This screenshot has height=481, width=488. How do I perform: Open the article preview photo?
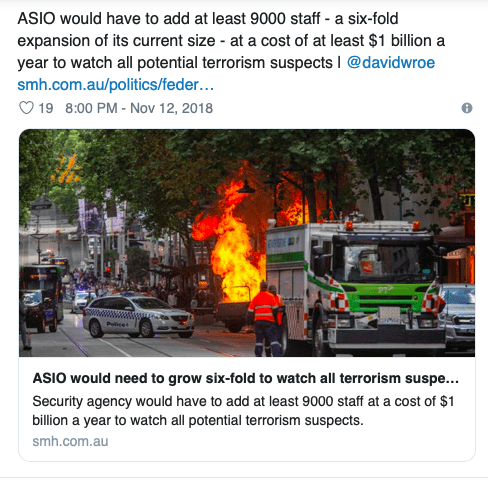[x=247, y=243]
